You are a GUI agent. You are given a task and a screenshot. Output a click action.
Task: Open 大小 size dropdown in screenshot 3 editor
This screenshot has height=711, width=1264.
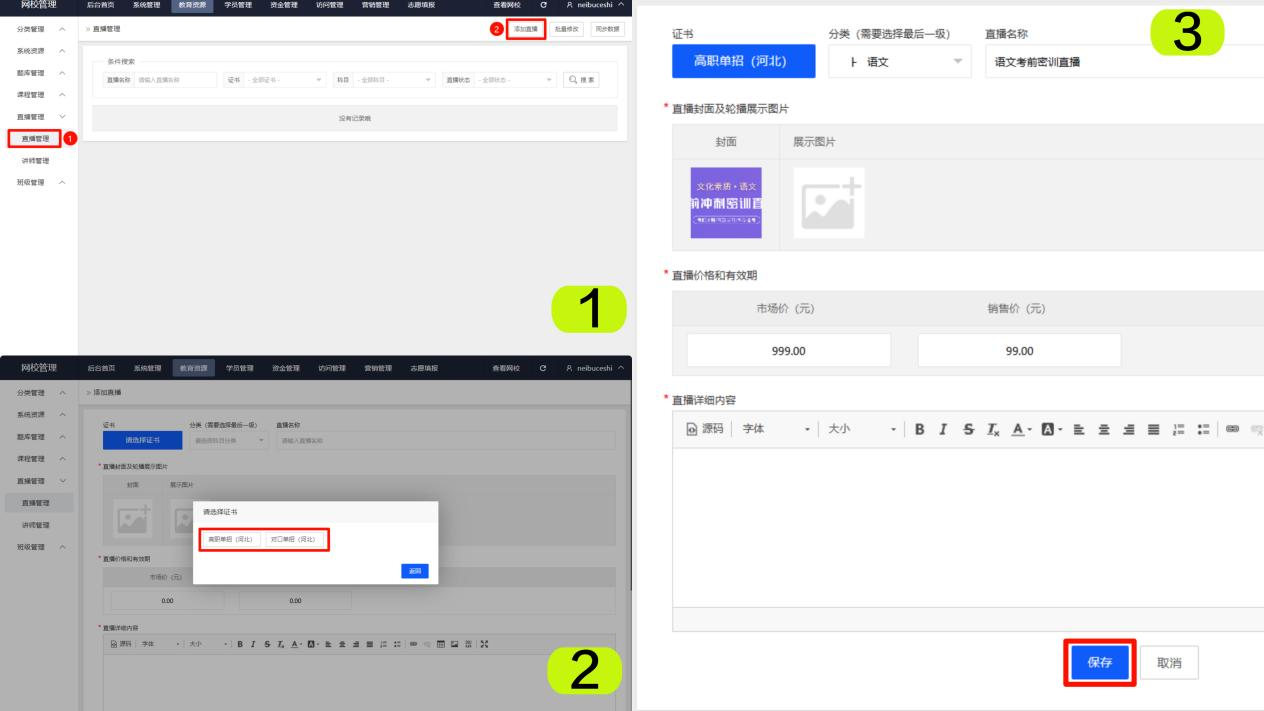[x=862, y=428]
